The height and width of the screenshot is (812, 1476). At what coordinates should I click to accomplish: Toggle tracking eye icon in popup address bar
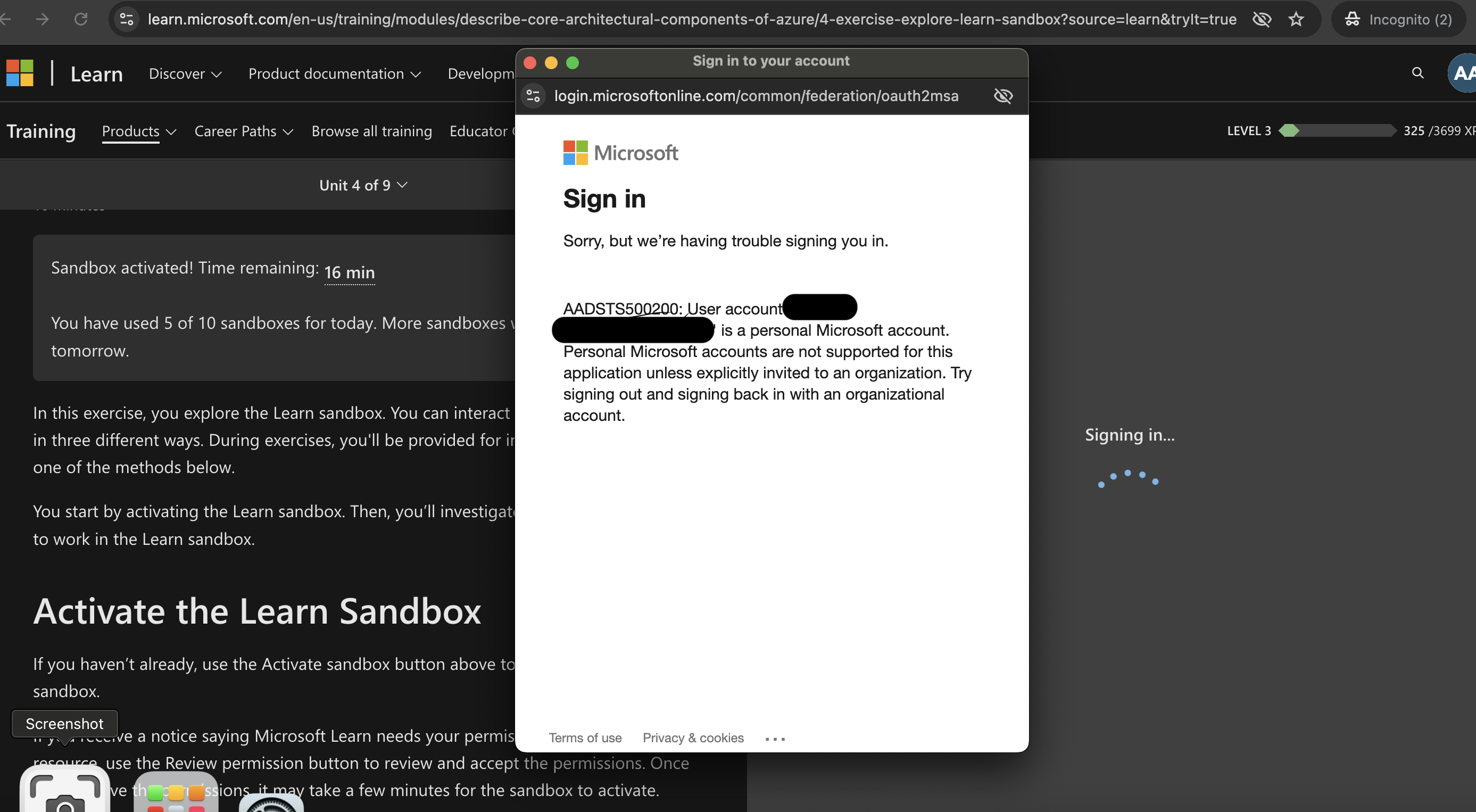click(x=1003, y=96)
